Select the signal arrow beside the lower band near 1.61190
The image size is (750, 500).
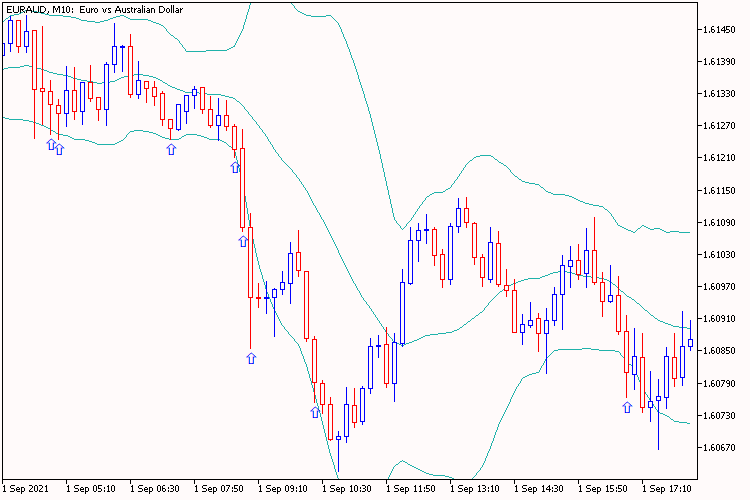235,167
